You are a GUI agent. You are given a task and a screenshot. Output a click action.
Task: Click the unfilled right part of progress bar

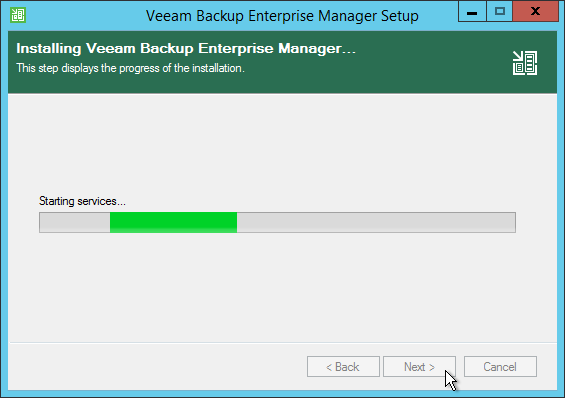point(376,222)
